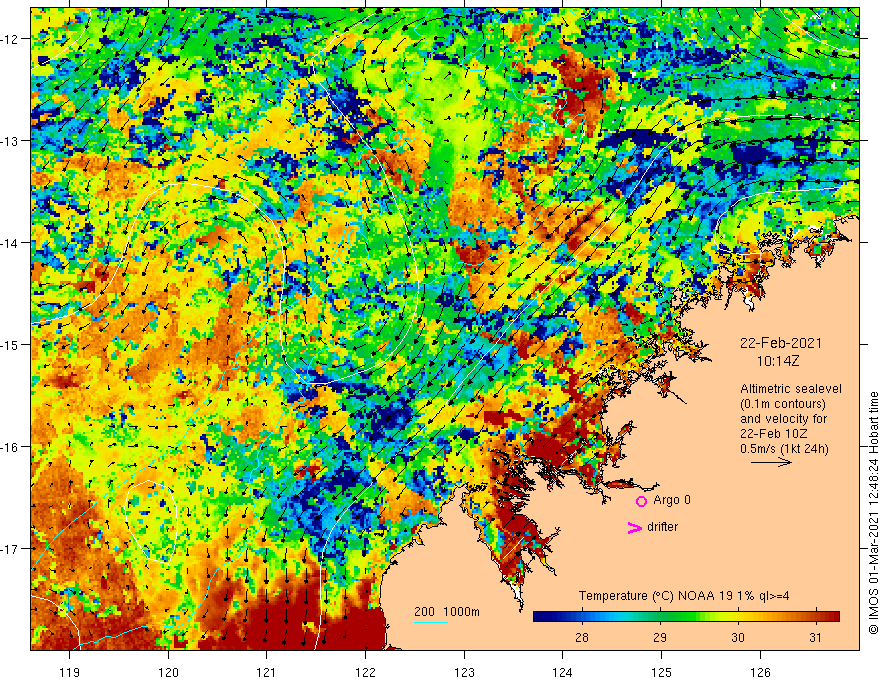This screenshot has width=880, height=680.
Task: Click the '28' colorbar tick label
Action: point(581,637)
